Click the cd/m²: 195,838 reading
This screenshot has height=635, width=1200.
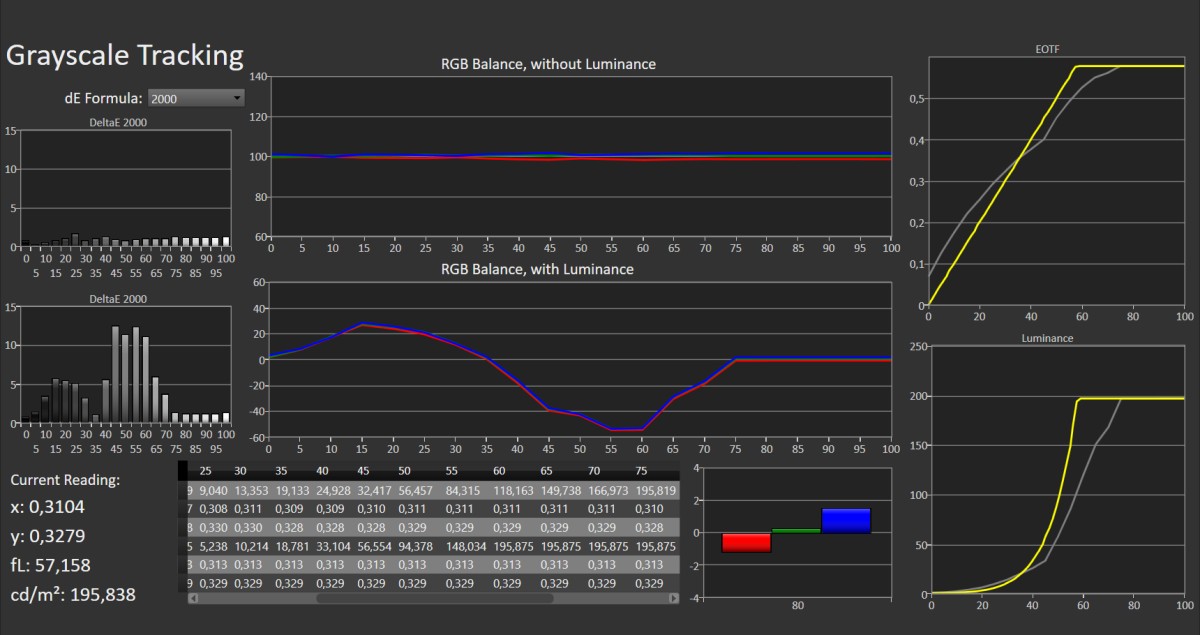[x=72, y=595]
